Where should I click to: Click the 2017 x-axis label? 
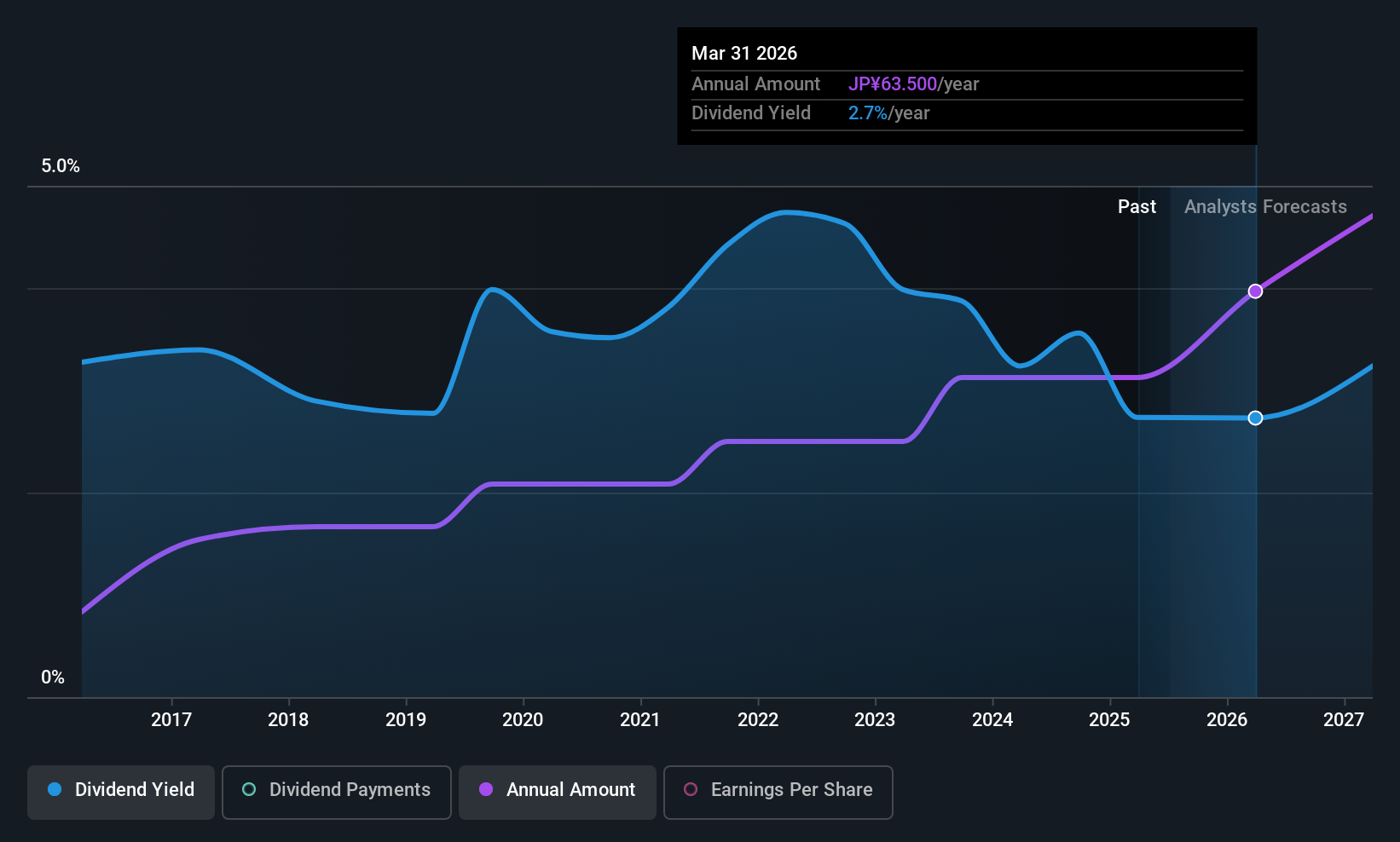point(171,719)
